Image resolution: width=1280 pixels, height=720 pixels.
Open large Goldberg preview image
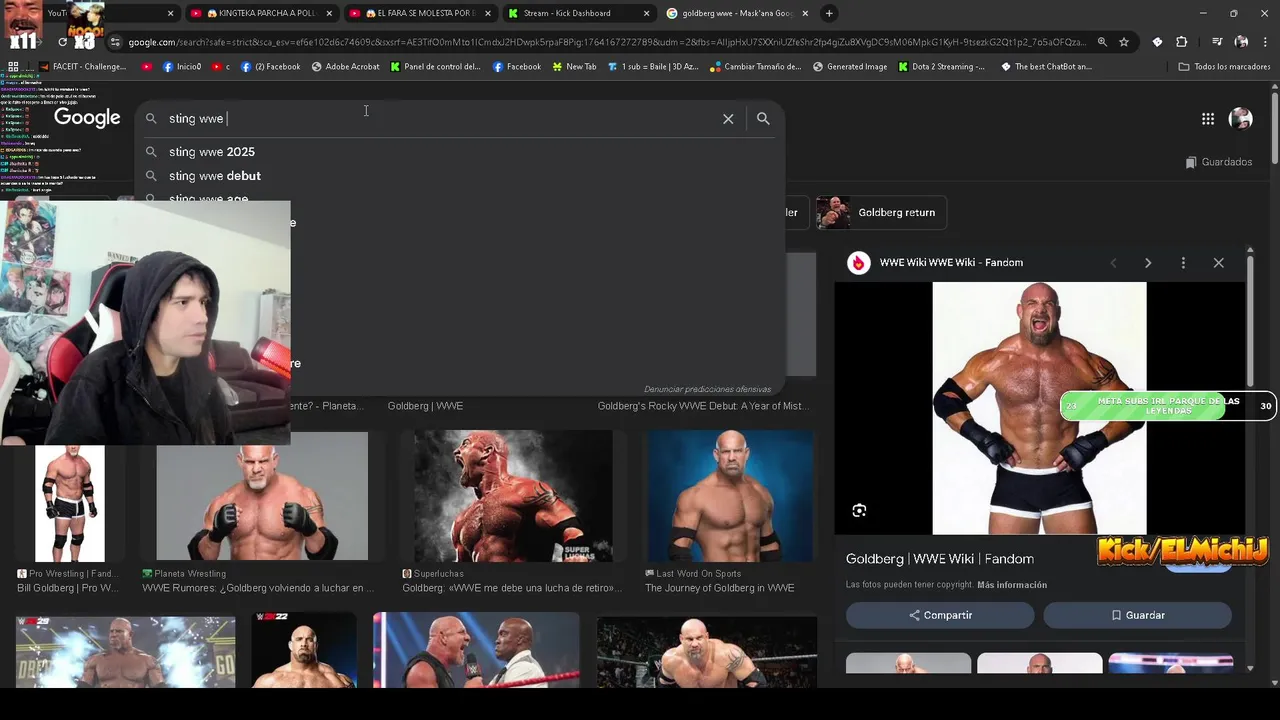pos(1039,408)
